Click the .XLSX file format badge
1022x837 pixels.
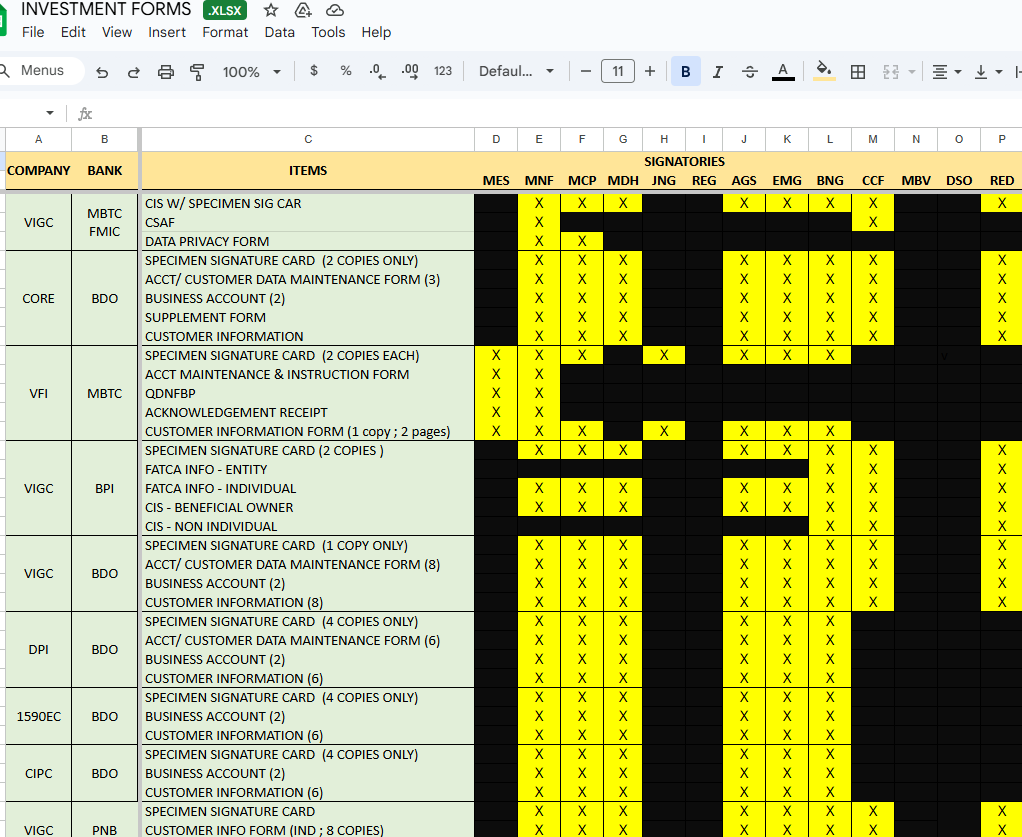(x=225, y=10)
